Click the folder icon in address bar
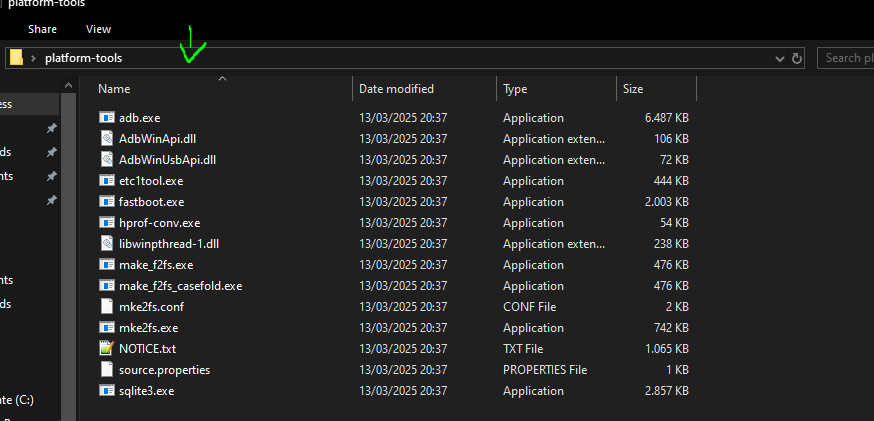The height and width of the screenshot is (421, 874). tap(17, 57)
